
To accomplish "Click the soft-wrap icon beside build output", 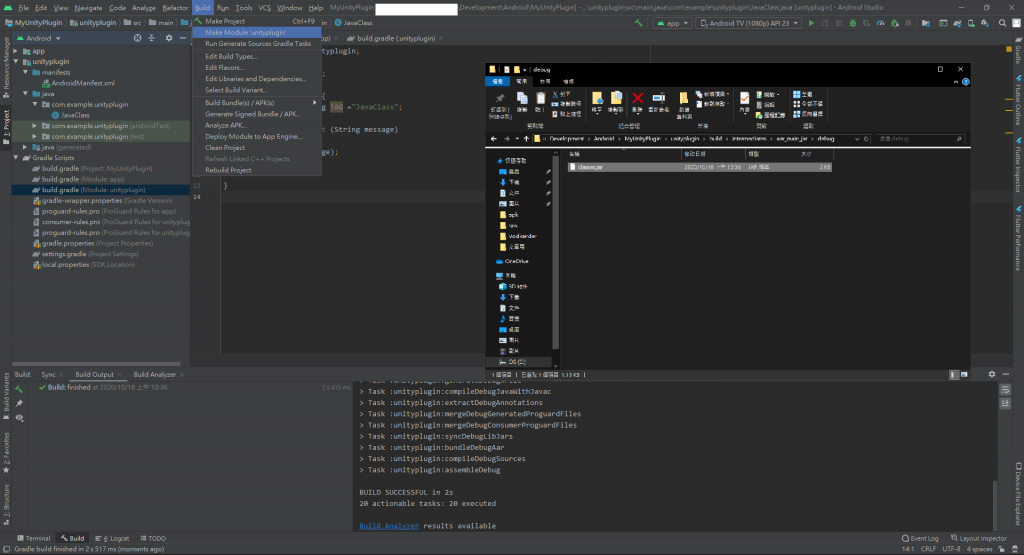I will click(1006, 390).
